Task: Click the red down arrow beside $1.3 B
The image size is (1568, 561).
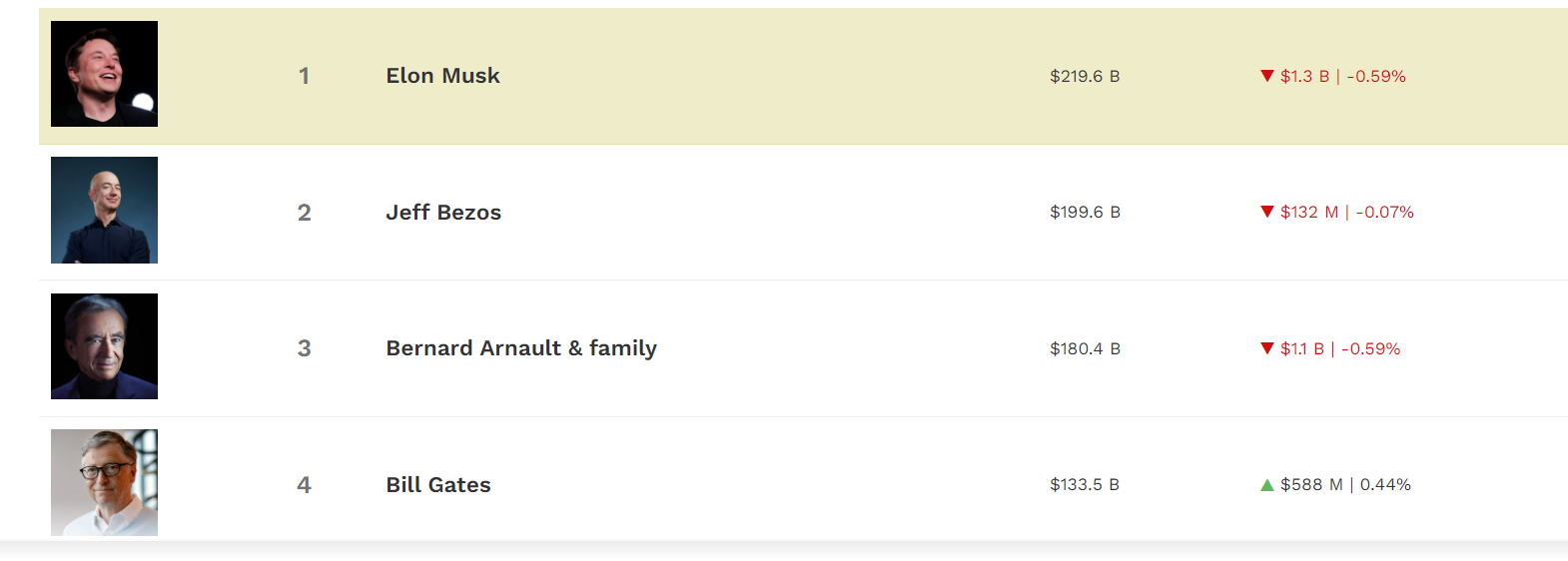Action: coord(1267,76)
